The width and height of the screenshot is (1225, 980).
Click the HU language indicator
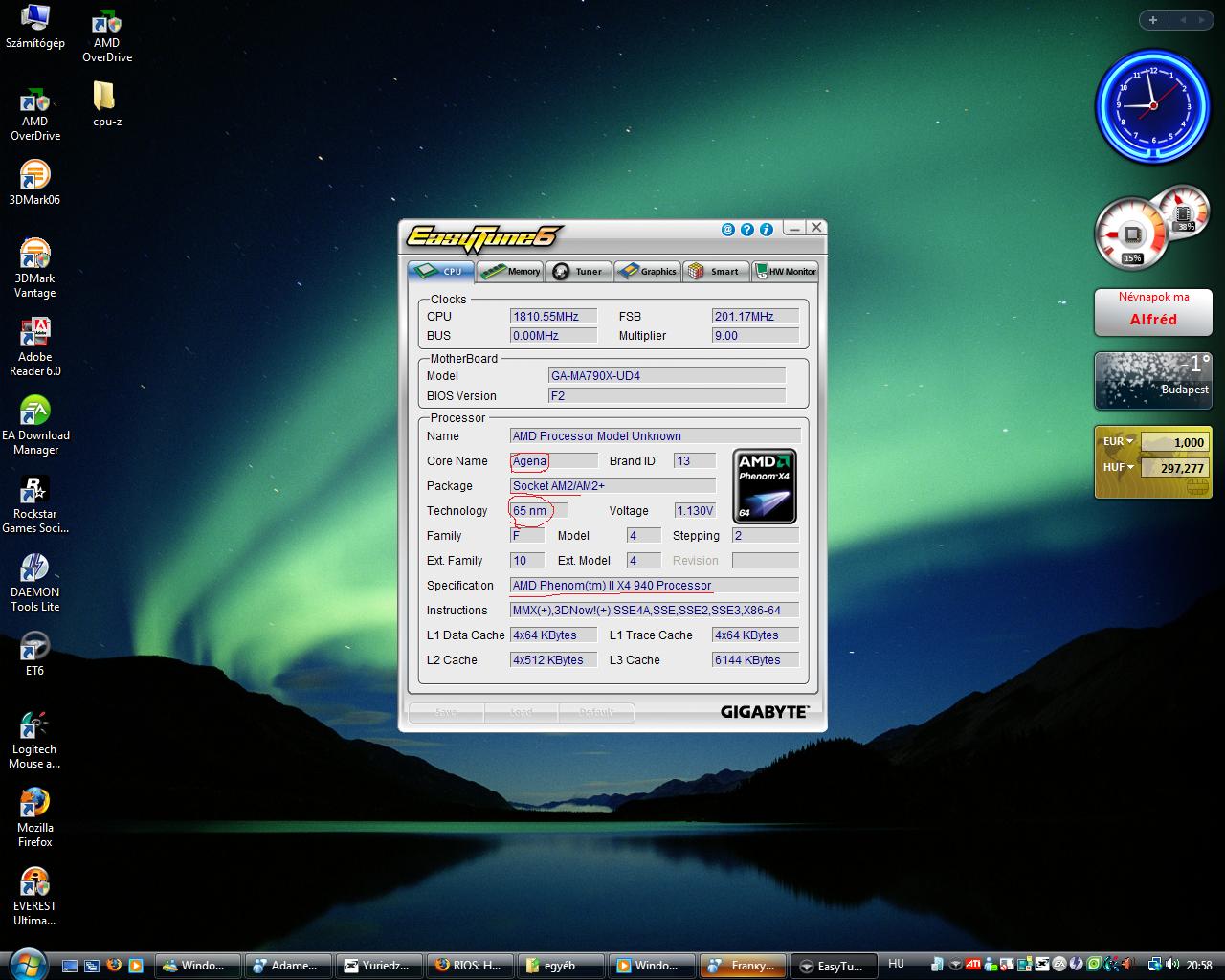pos(896,964)
